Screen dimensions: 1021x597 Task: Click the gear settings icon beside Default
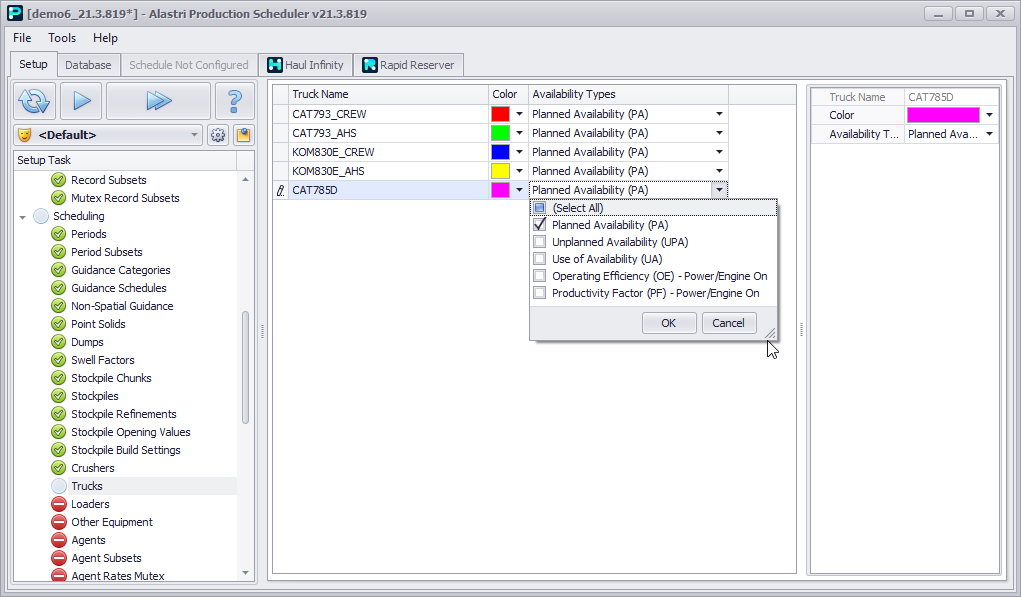[x=217, y=135]
